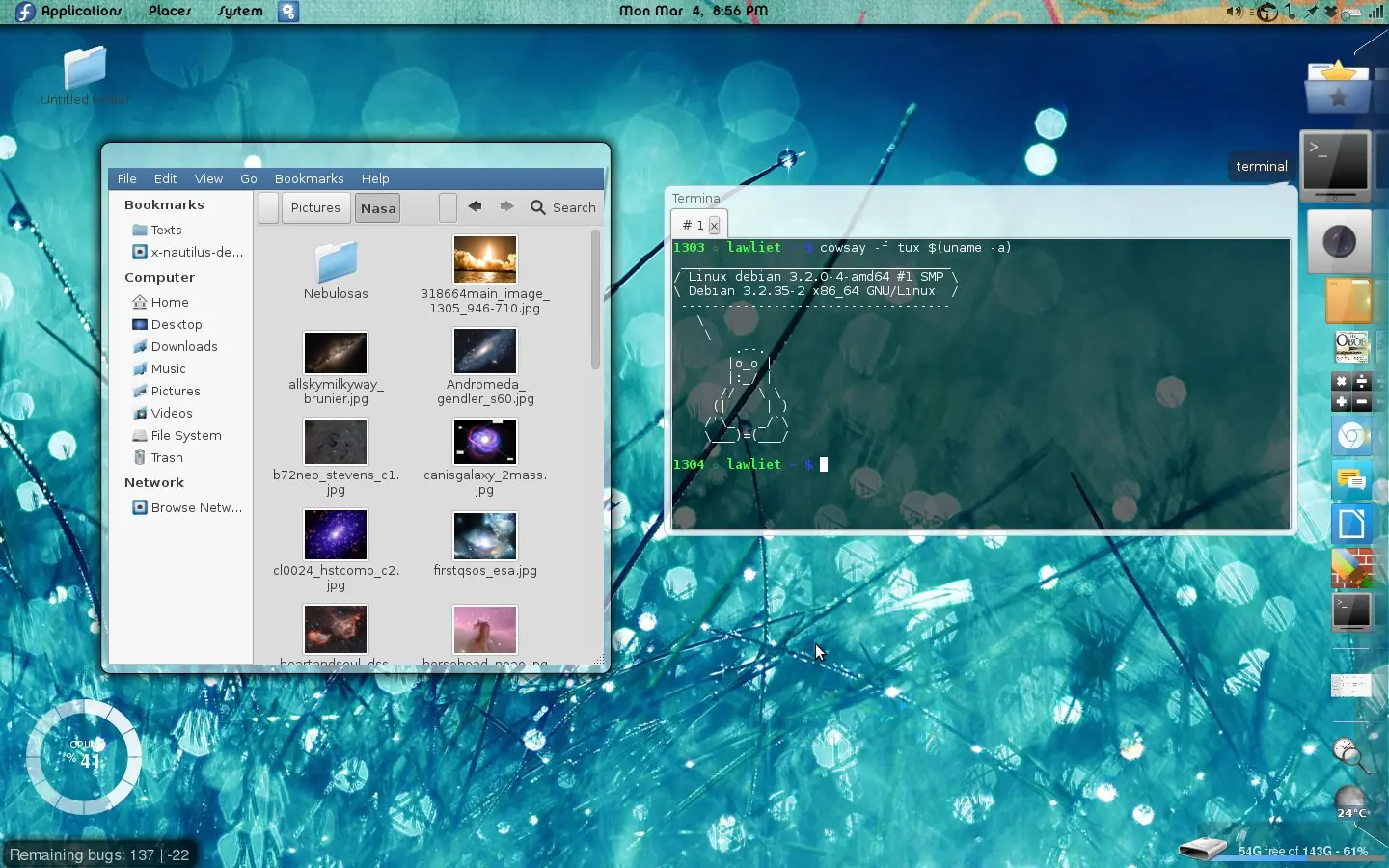Screen dimensions: 1389x868
Task: Open Chromium from the dock
Action: click(x=1350, y=436)
